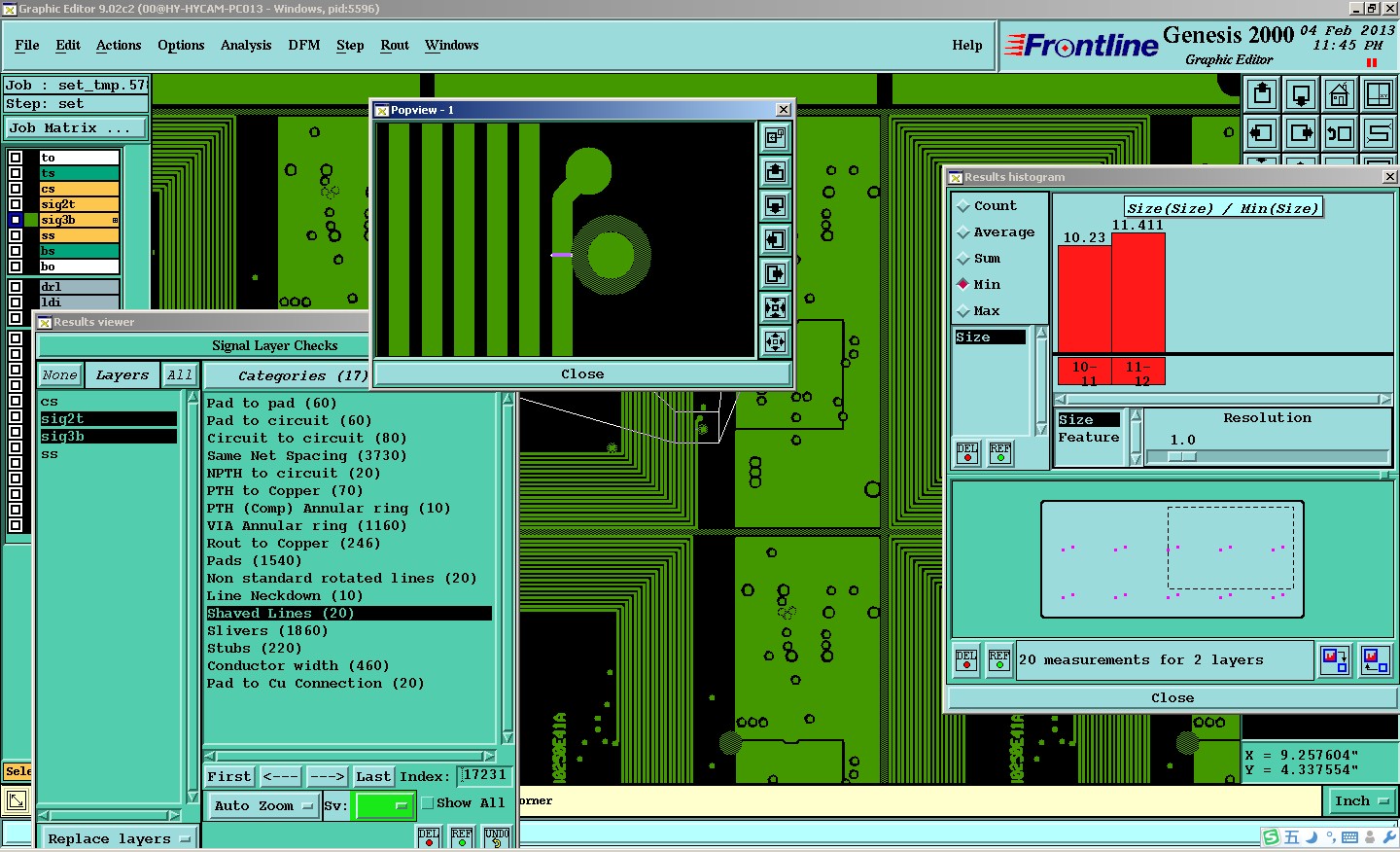This screenshot has width=1400, height=852.
Task: Select Slivers (1860) category in list
Action: [x=267, y=631]
